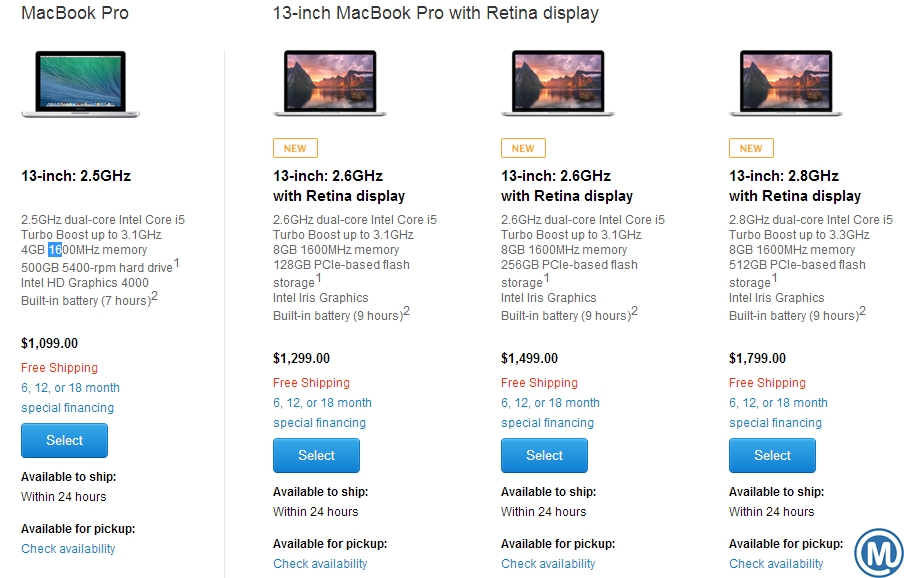This screenshot has height=578, width=904.
Task: Click the $1,299 Retina model product image
Action: [330, 82]
